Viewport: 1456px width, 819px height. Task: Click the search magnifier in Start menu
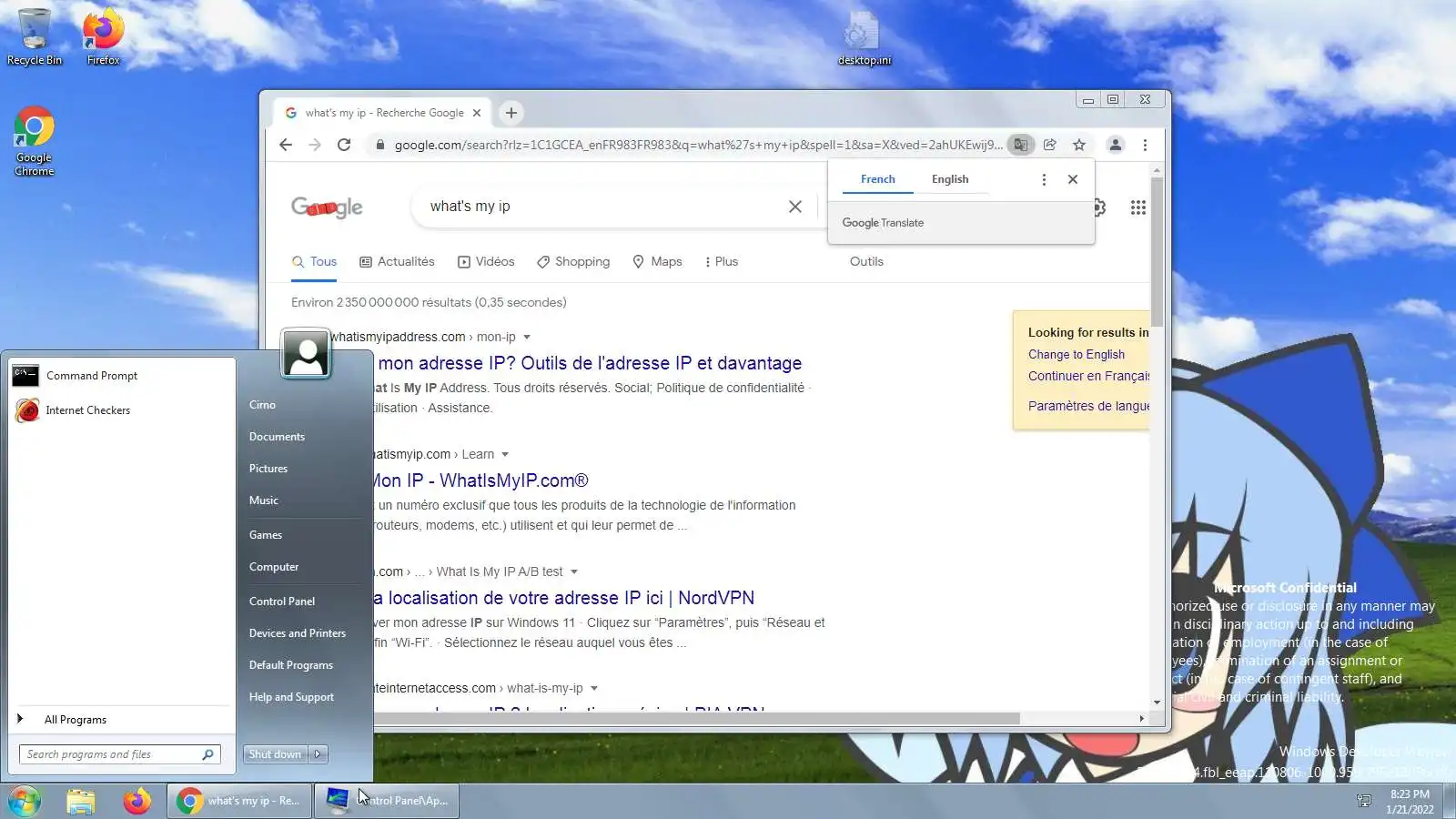tap(207, 754)
